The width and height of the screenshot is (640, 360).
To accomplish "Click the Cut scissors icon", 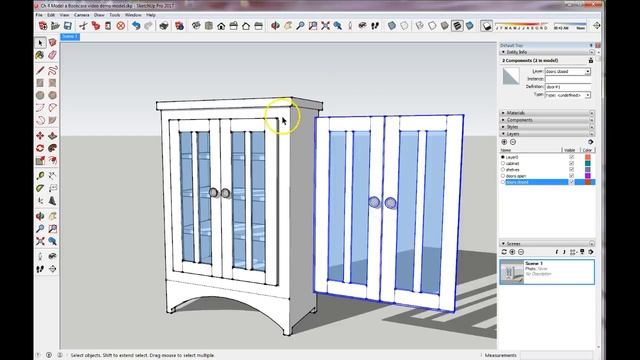I will [x=83, y=26].
